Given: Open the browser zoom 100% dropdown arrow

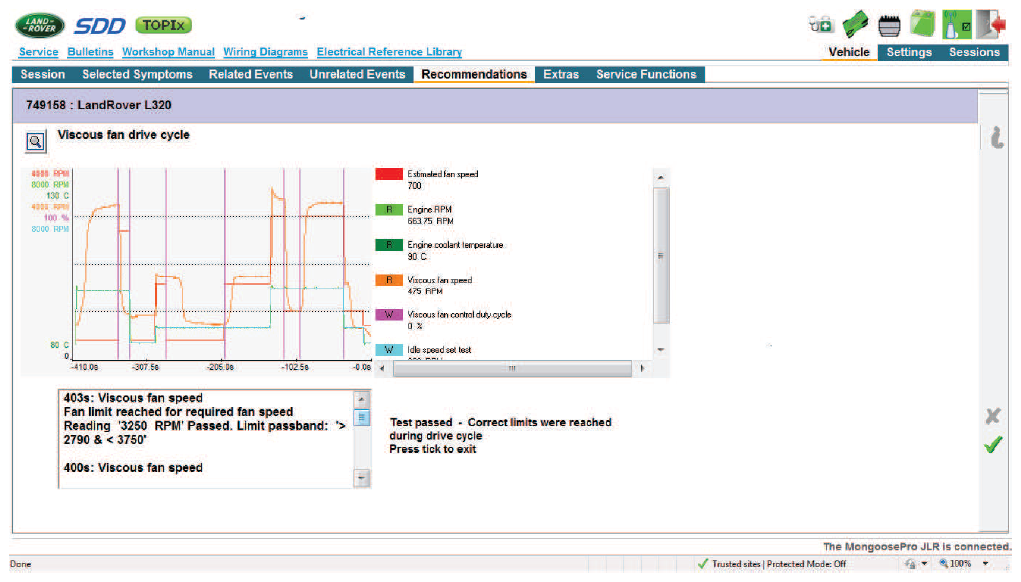Looking at the screenshot, I should point(985,564).
